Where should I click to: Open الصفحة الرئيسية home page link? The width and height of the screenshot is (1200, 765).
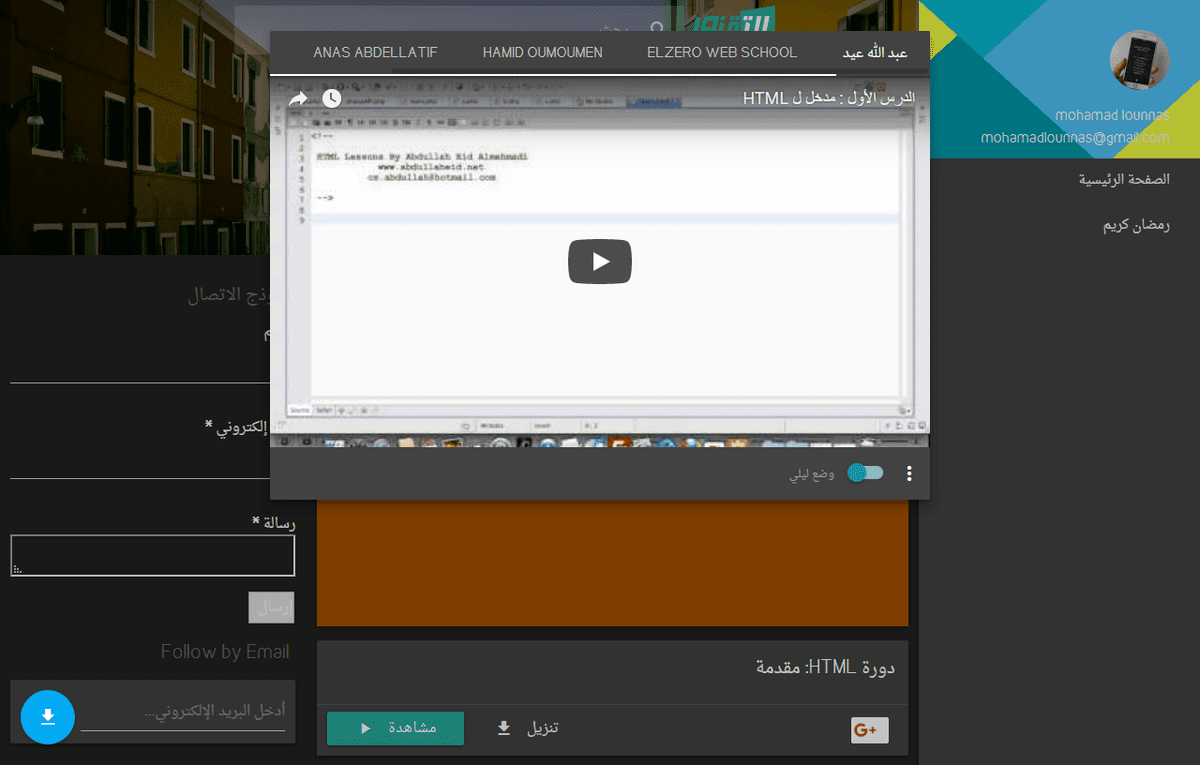(1123, 180)
